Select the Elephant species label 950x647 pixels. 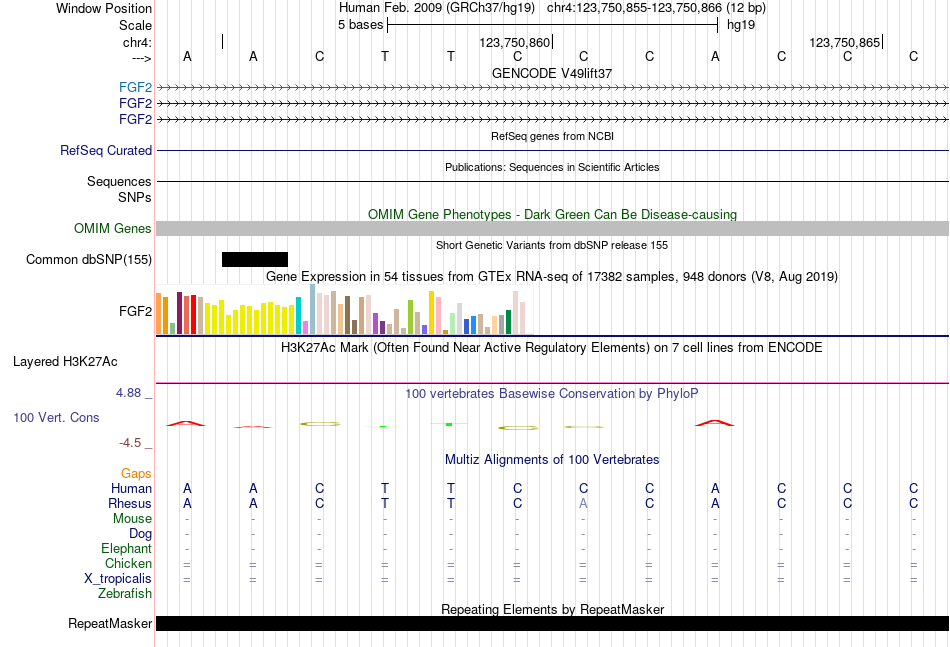click(126, 548)
